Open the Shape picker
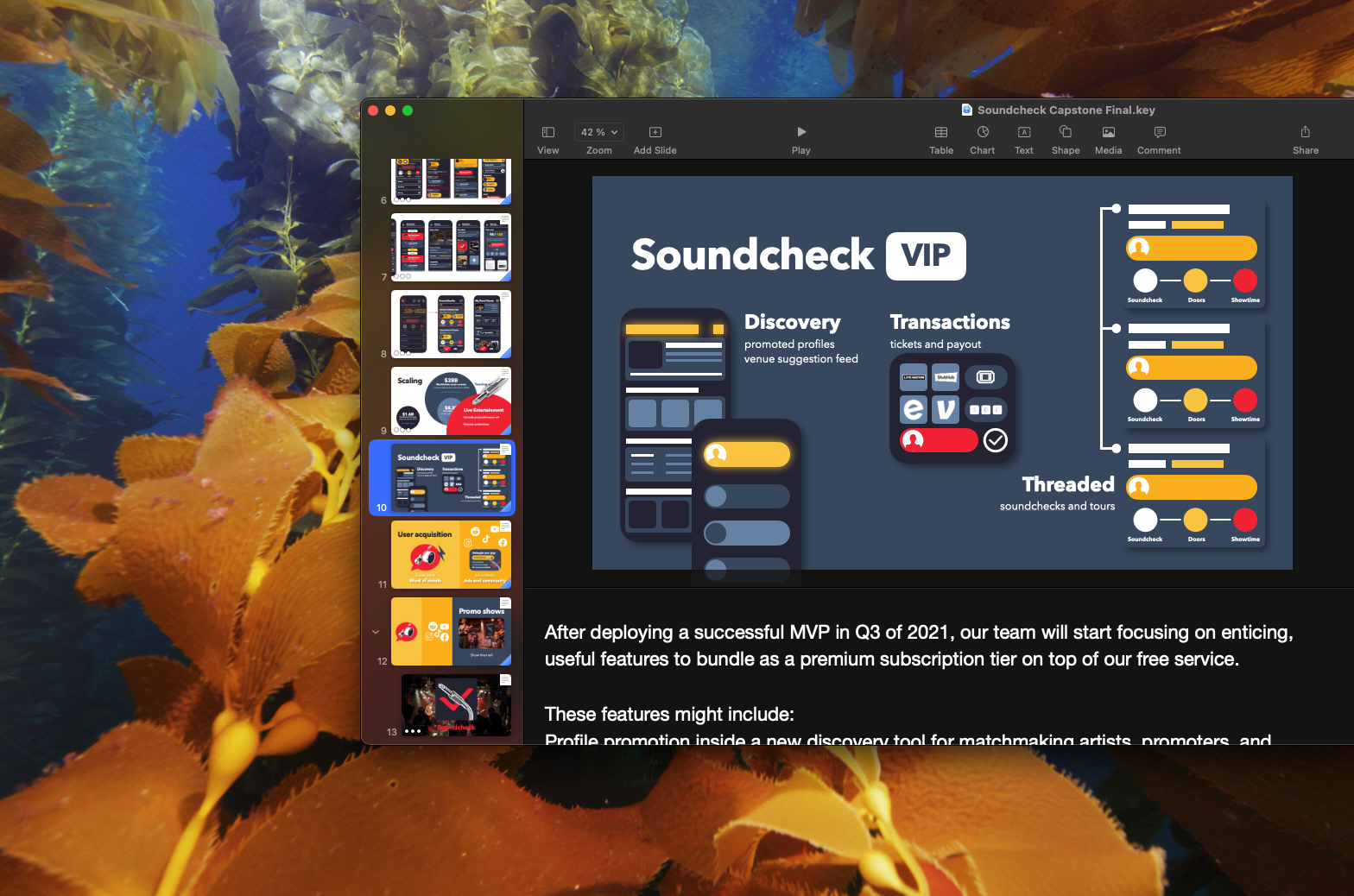1354x896 pixels. [1066, 132]
